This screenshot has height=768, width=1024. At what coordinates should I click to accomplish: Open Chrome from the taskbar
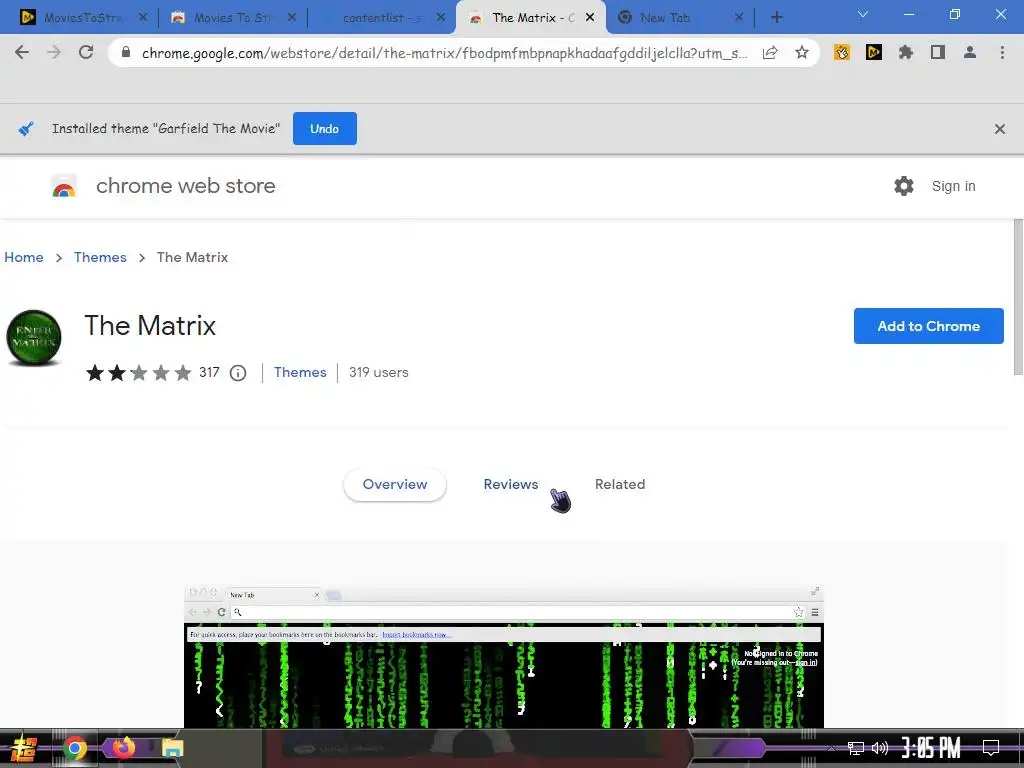tap(74, 748)
